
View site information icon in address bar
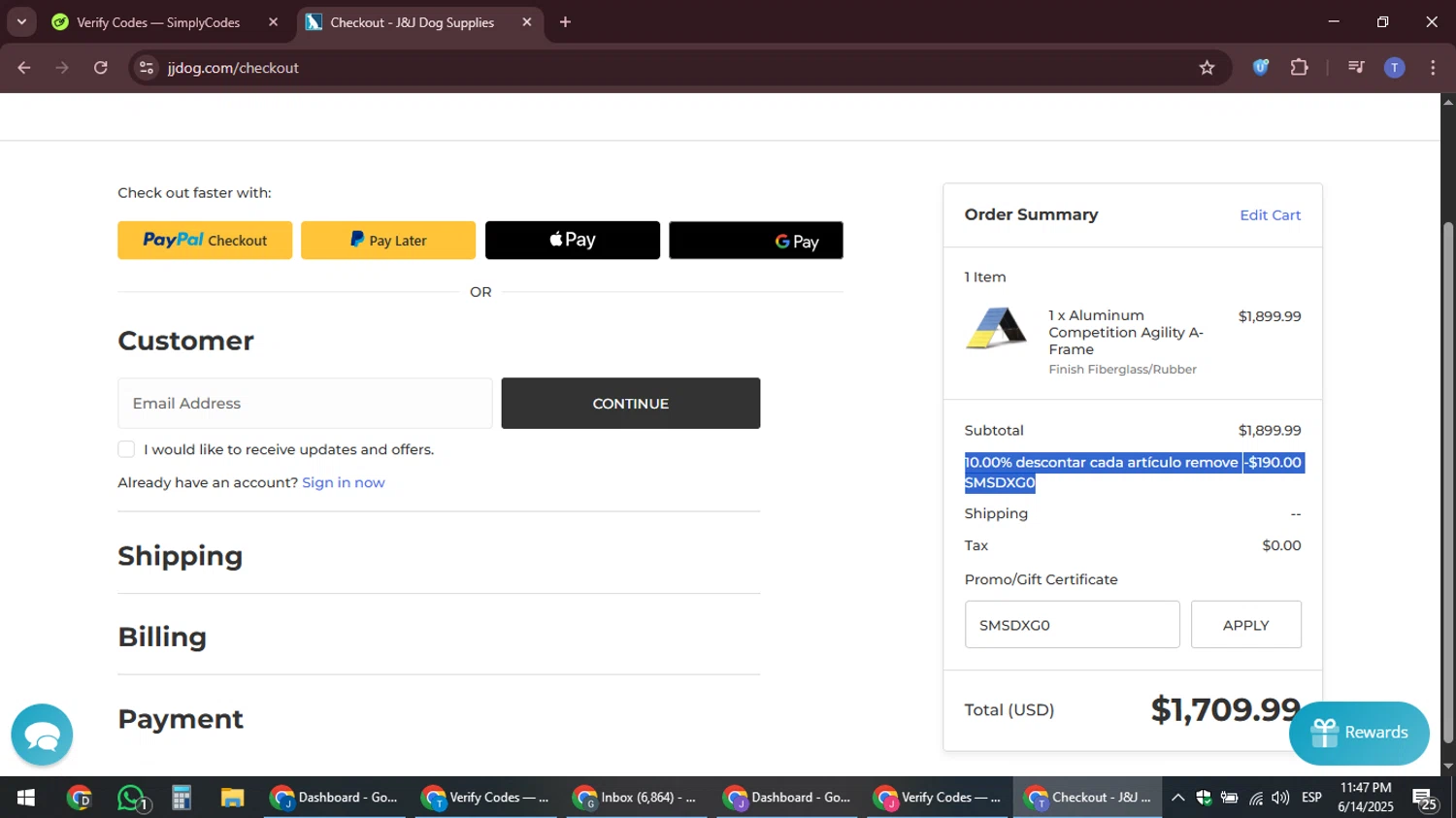[147, 68]
